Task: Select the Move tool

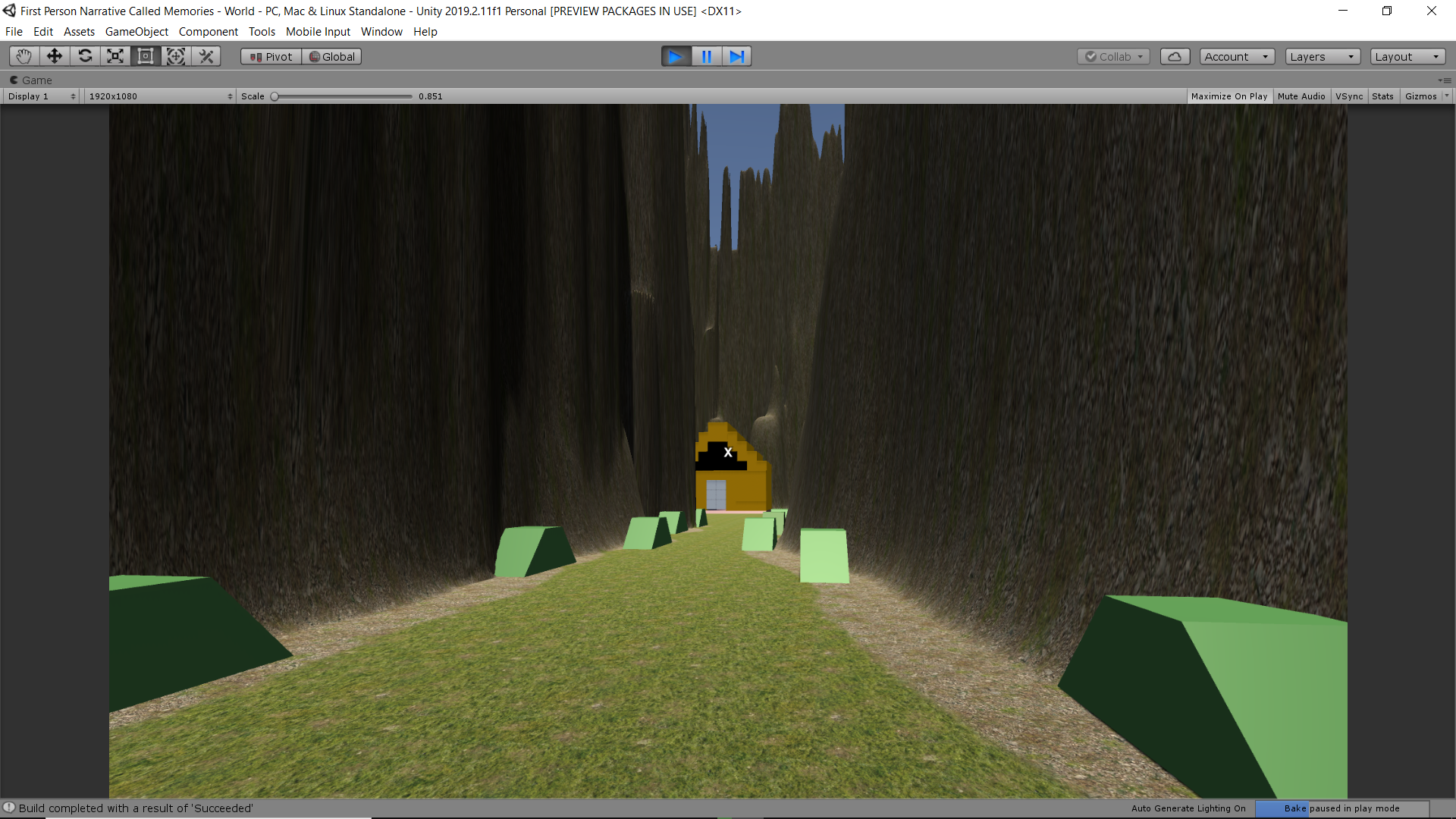Action: click(x=55, y=56)
